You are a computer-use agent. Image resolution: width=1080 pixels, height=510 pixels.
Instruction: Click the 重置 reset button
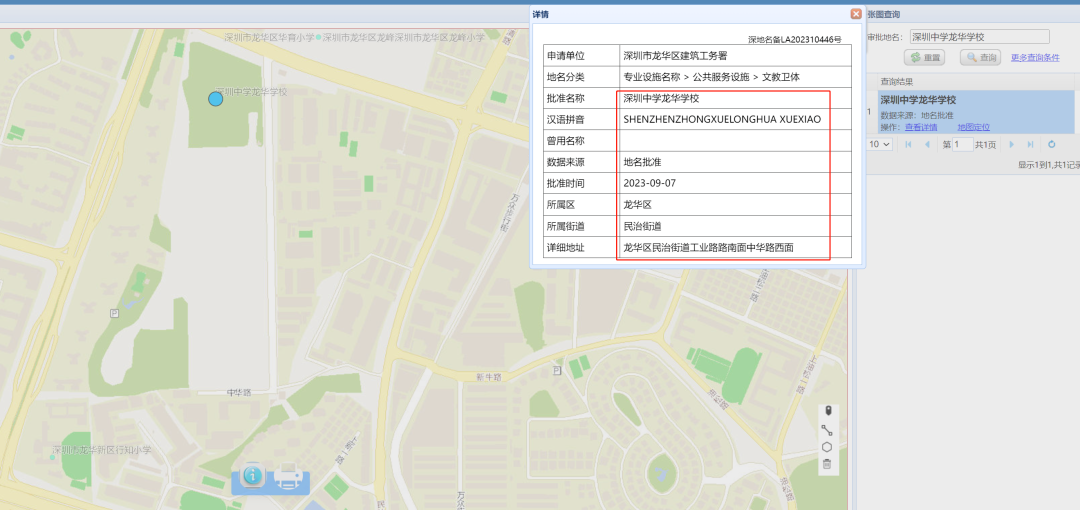point(926,58)
